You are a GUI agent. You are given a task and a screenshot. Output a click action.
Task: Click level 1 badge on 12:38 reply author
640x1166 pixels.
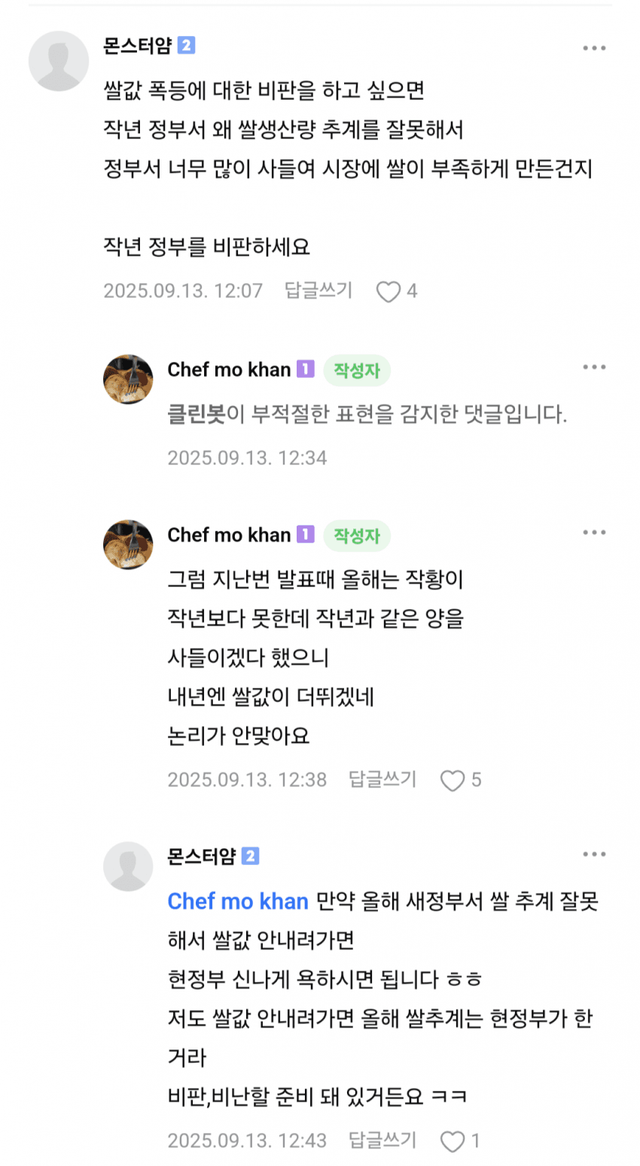pos(305,535)
